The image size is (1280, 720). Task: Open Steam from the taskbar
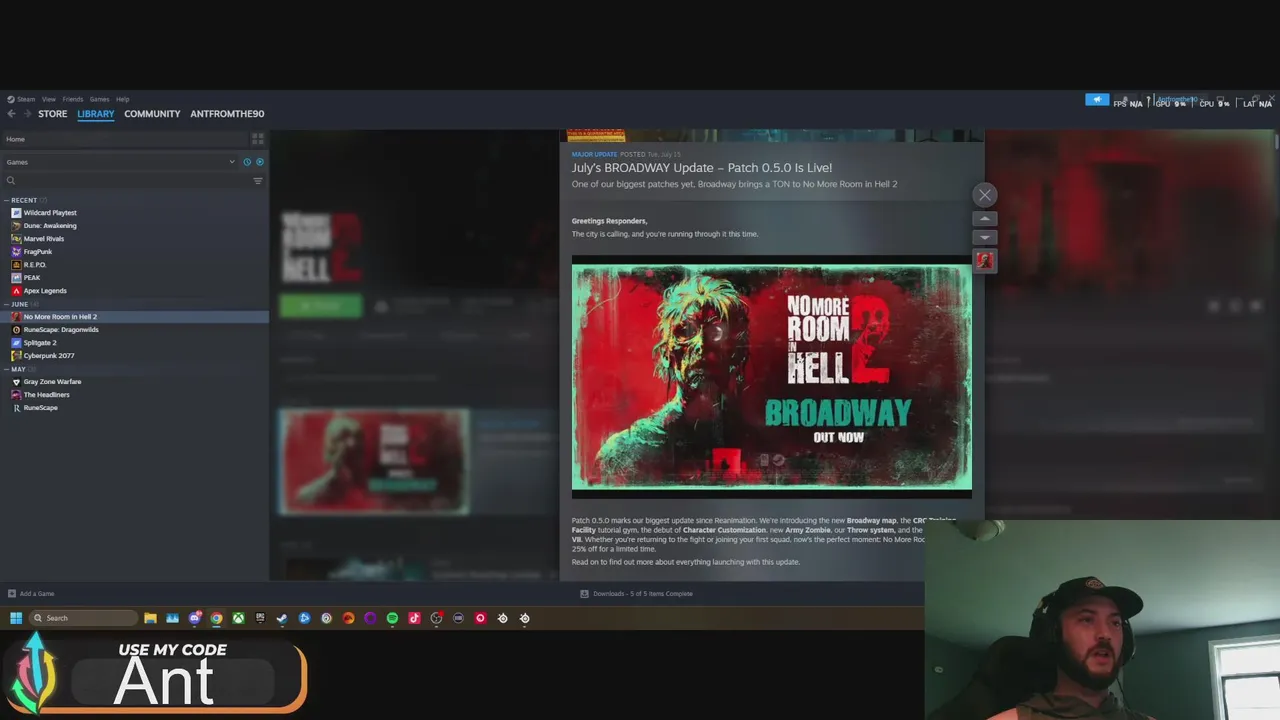click(282, 618)
